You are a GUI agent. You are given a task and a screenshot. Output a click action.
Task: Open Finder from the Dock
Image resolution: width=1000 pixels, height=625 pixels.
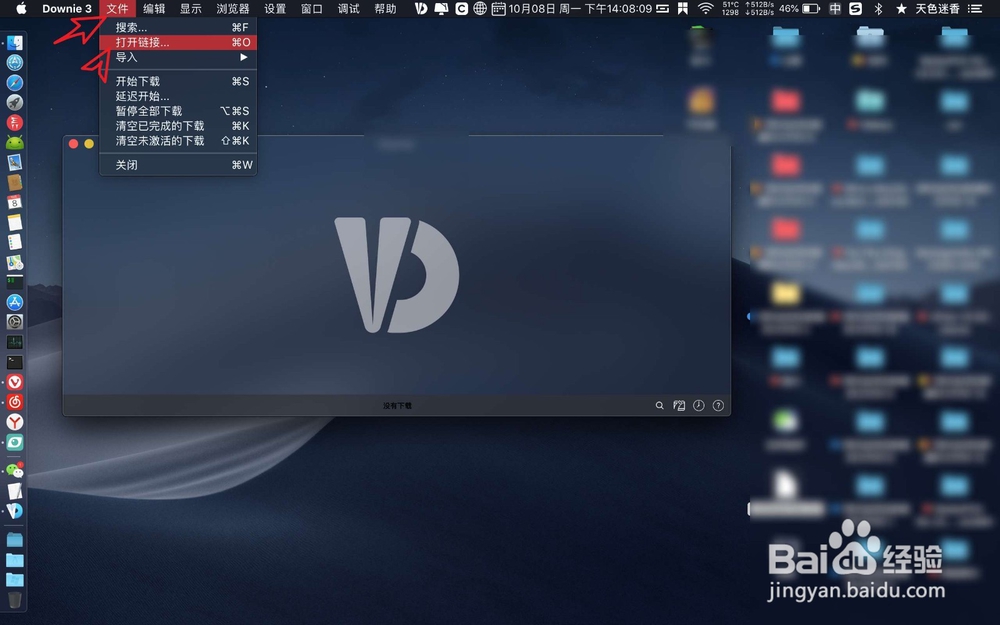[x=15, y=43]
